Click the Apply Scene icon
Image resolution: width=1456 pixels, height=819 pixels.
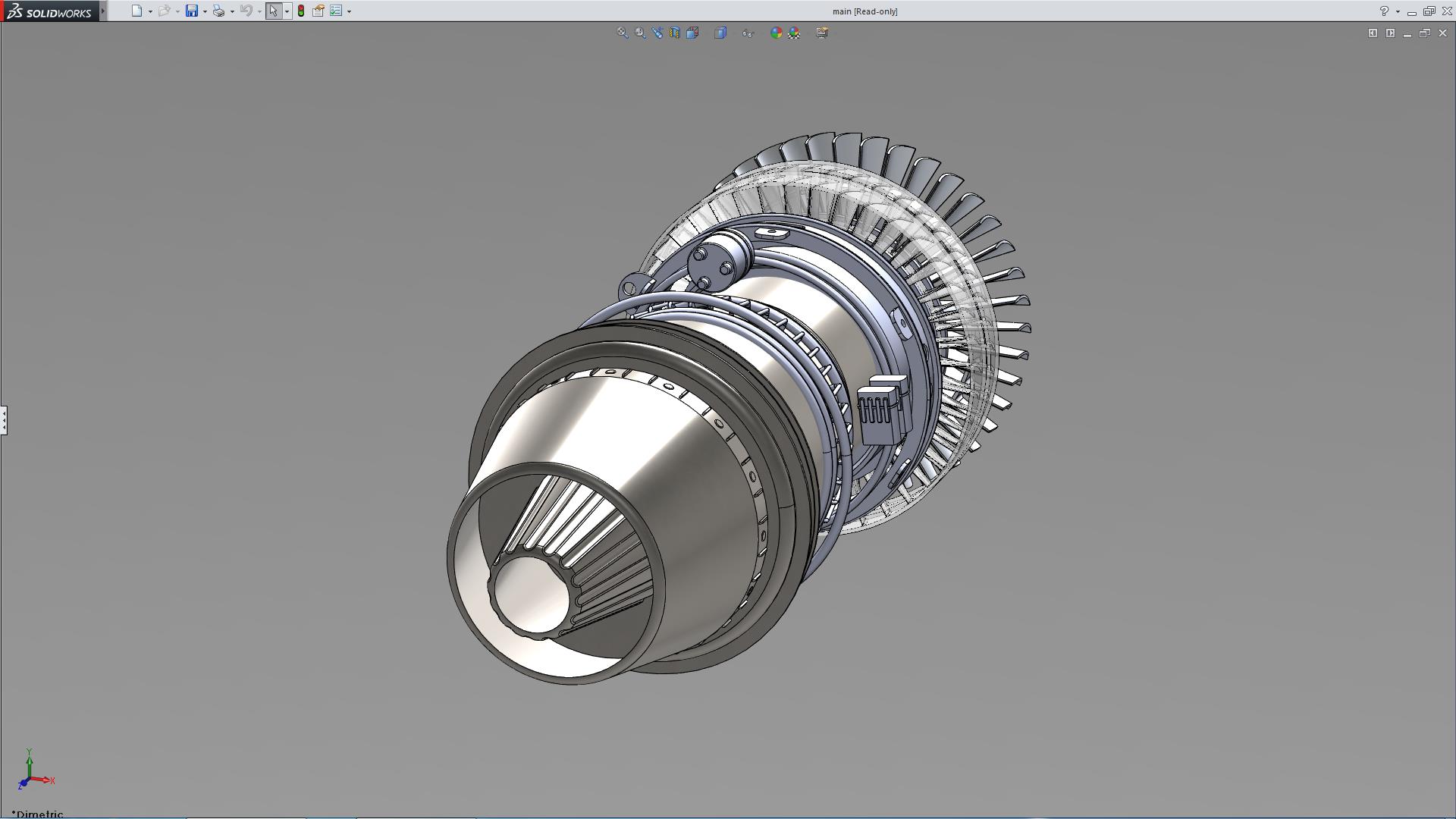click(x=794, y=33)
